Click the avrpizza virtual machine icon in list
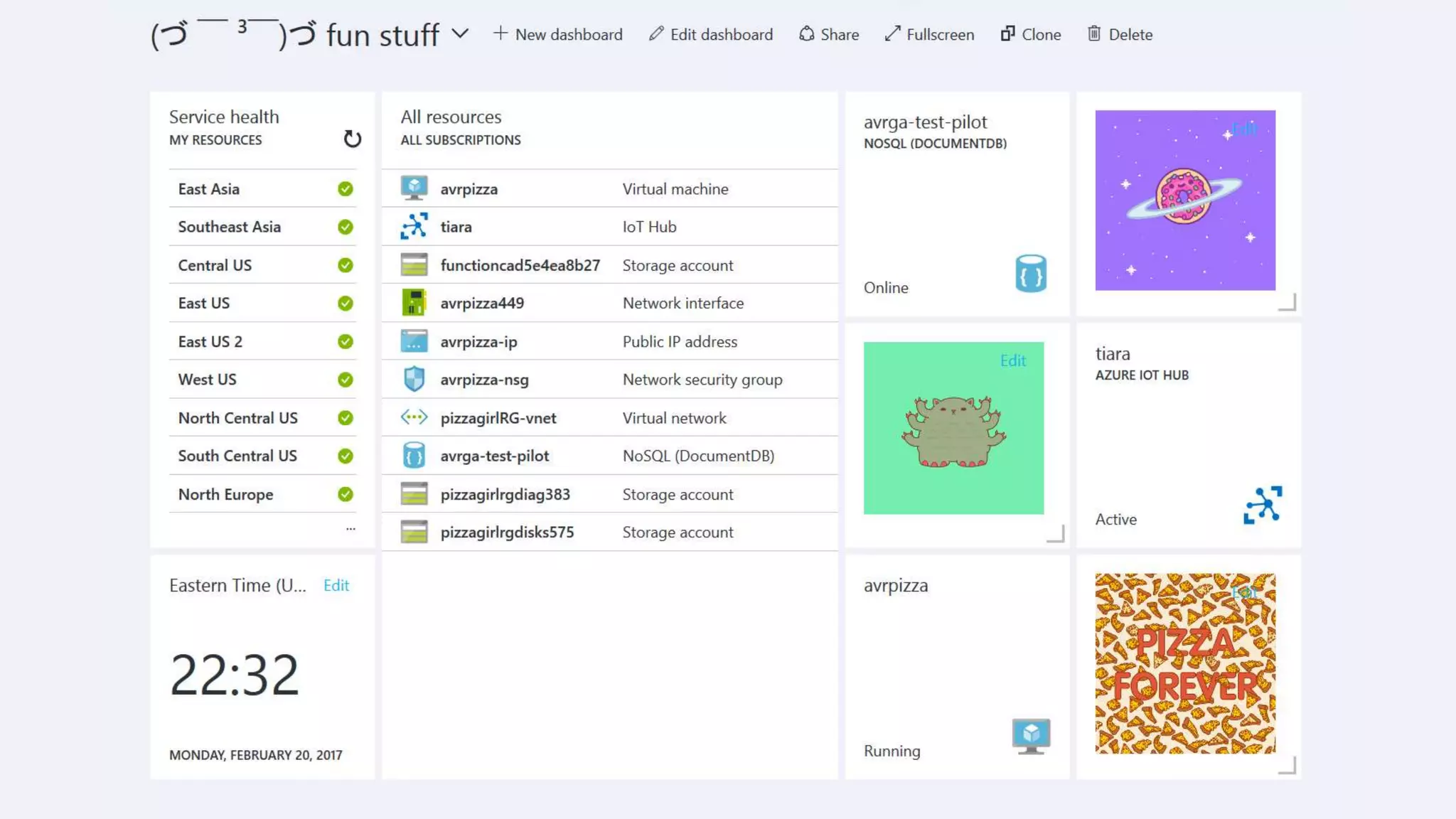Image resolution: width=1456 pixels, height=819 pixels. pyautogui.click(x=414, y=188)
